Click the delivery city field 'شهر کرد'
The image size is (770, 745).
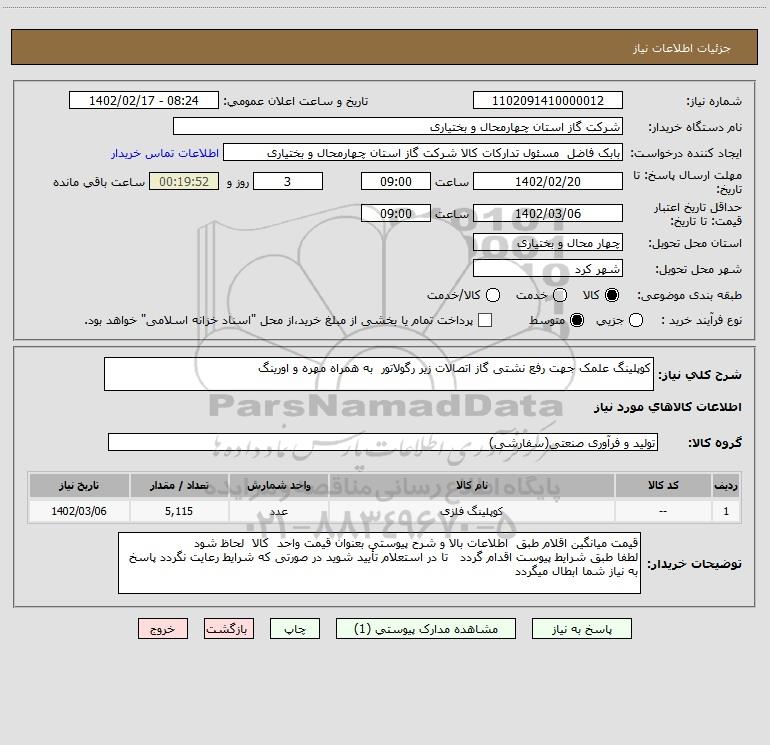click(x=548, y=269)
